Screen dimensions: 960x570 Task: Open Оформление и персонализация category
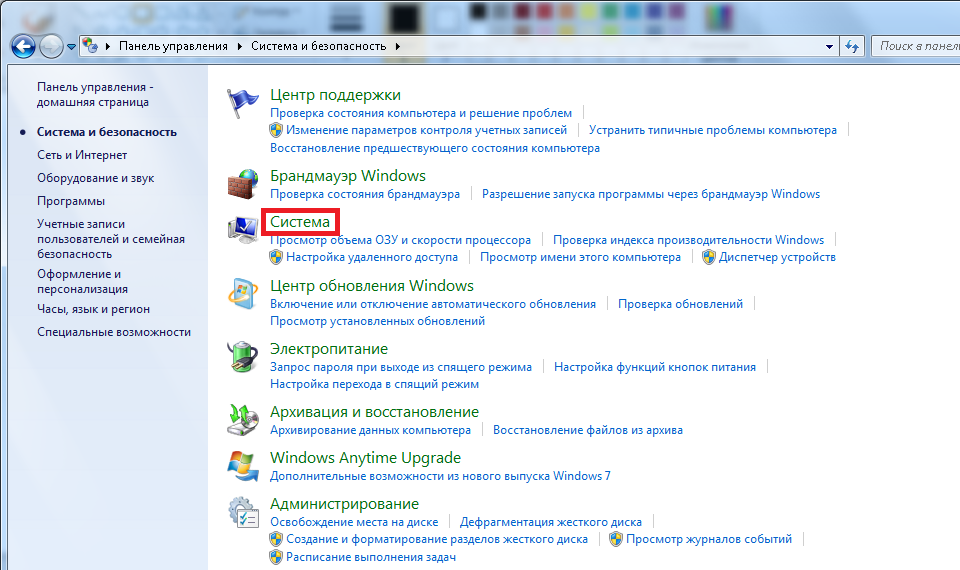(83, 282)
